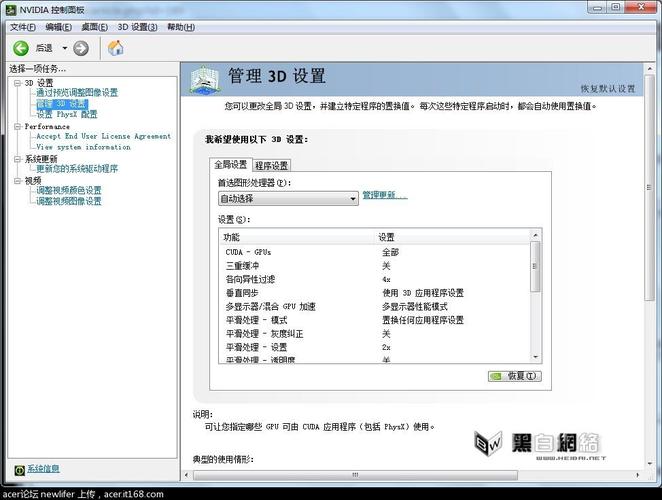The width and height of the screenshot is (662, 500).
Task: Click the 系统信息 link
Action: click(x=43, y=469)
